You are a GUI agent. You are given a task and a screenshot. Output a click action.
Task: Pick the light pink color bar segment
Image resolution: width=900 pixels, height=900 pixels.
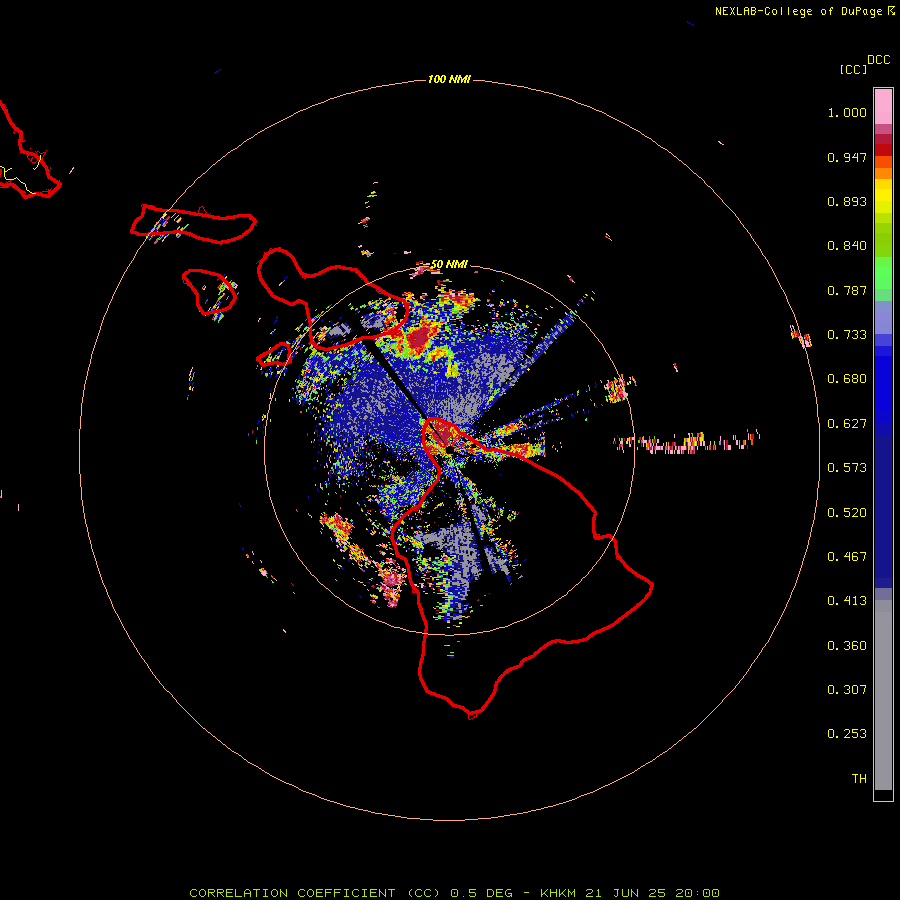point(883,106)
